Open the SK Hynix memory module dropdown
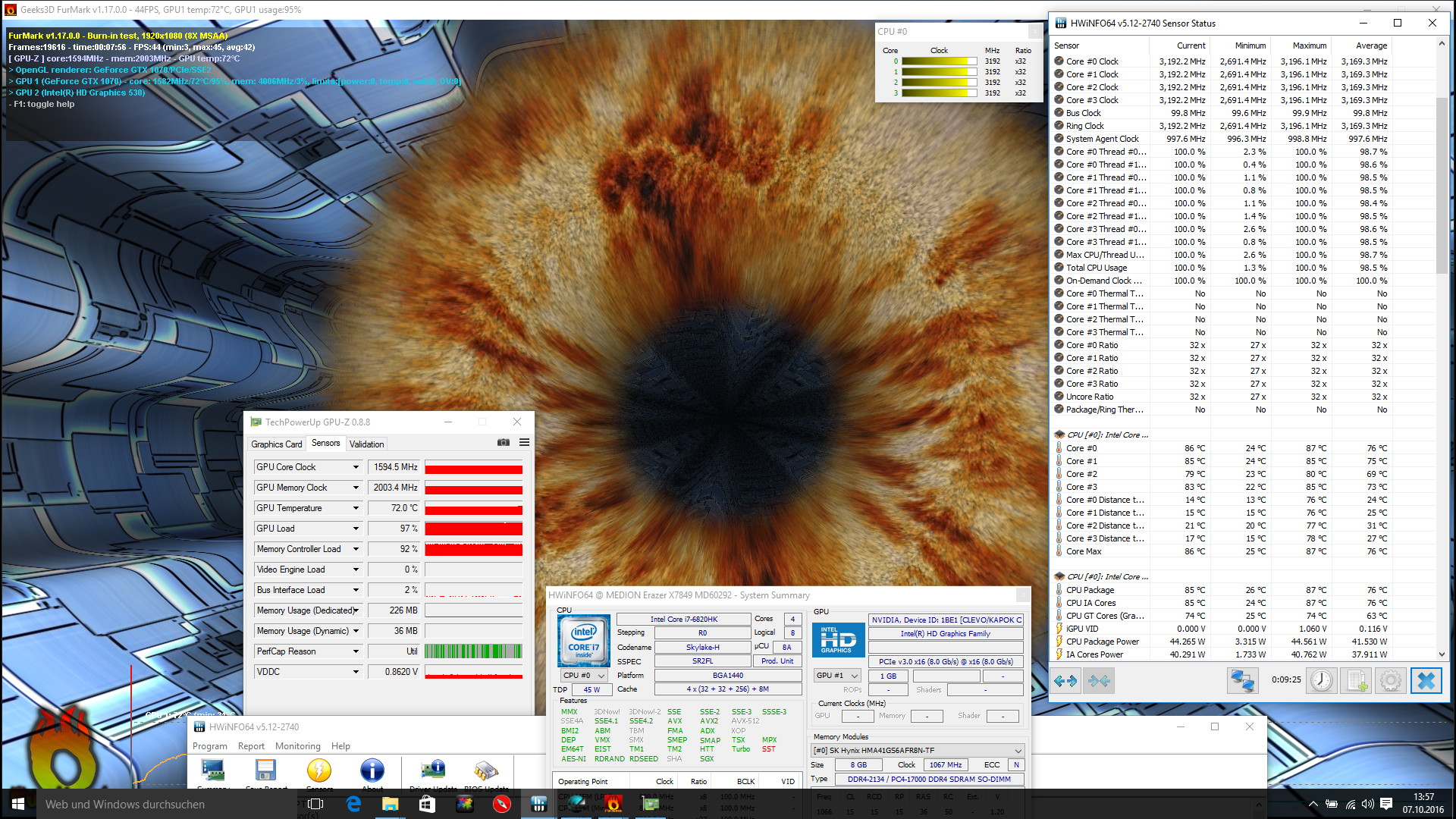Screen dimensions: 1456x819 [918, 750]
